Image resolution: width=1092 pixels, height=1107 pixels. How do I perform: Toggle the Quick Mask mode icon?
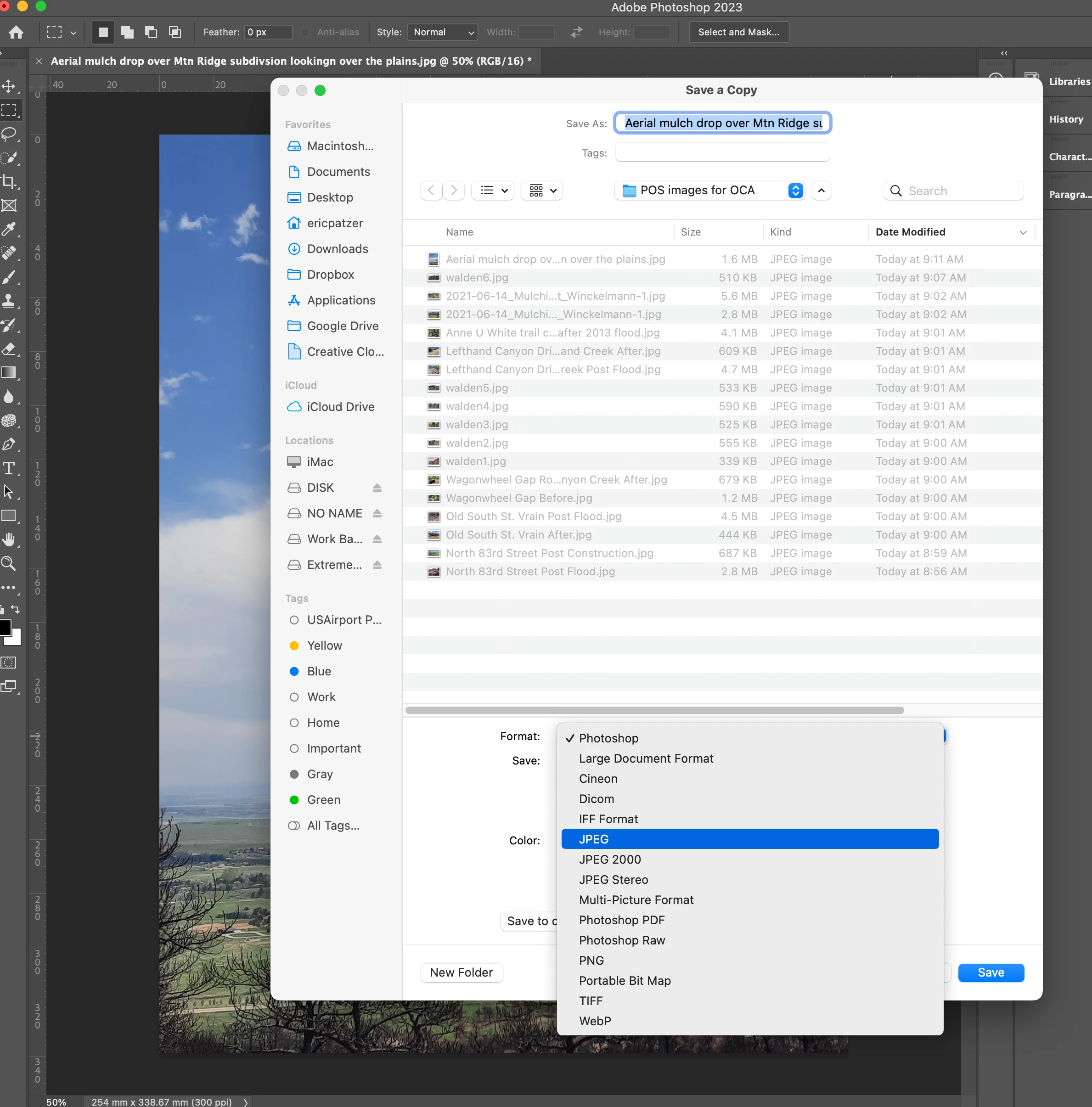[x=9, y=663]
